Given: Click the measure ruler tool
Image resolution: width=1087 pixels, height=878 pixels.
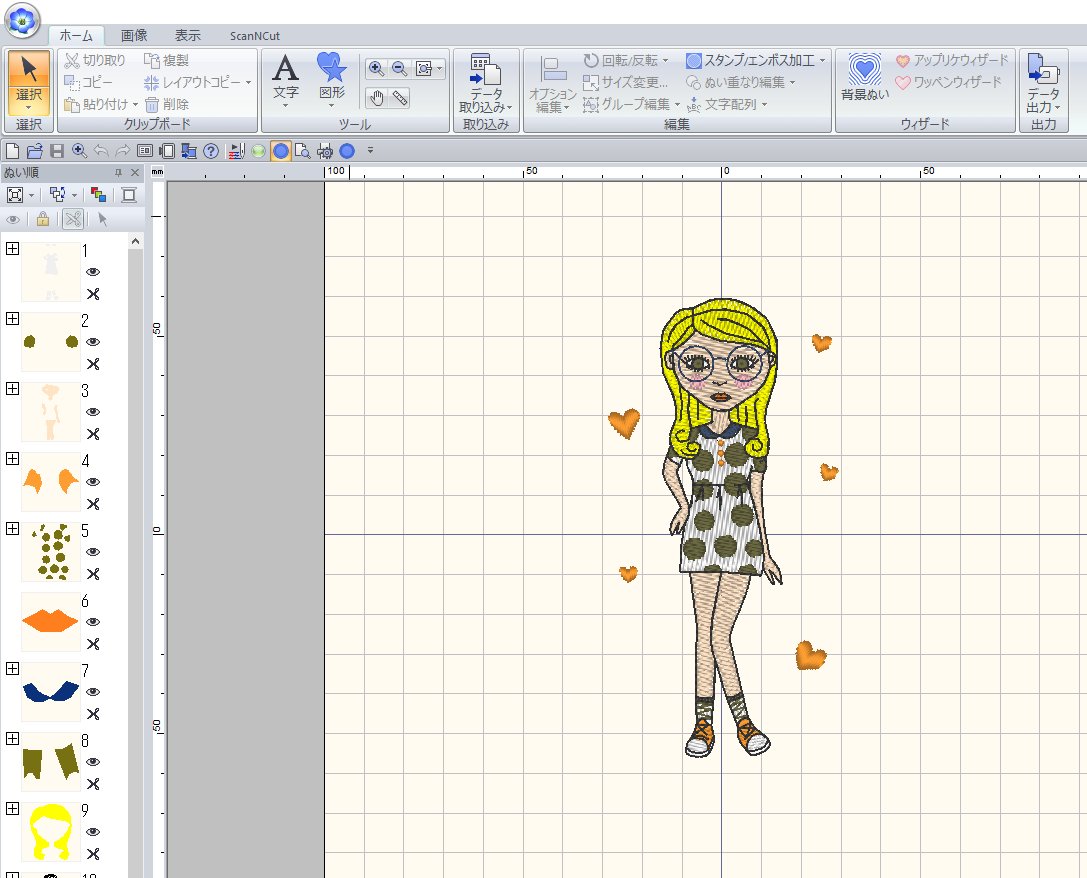Looking at the screenshot, I should tap(400, 97).
